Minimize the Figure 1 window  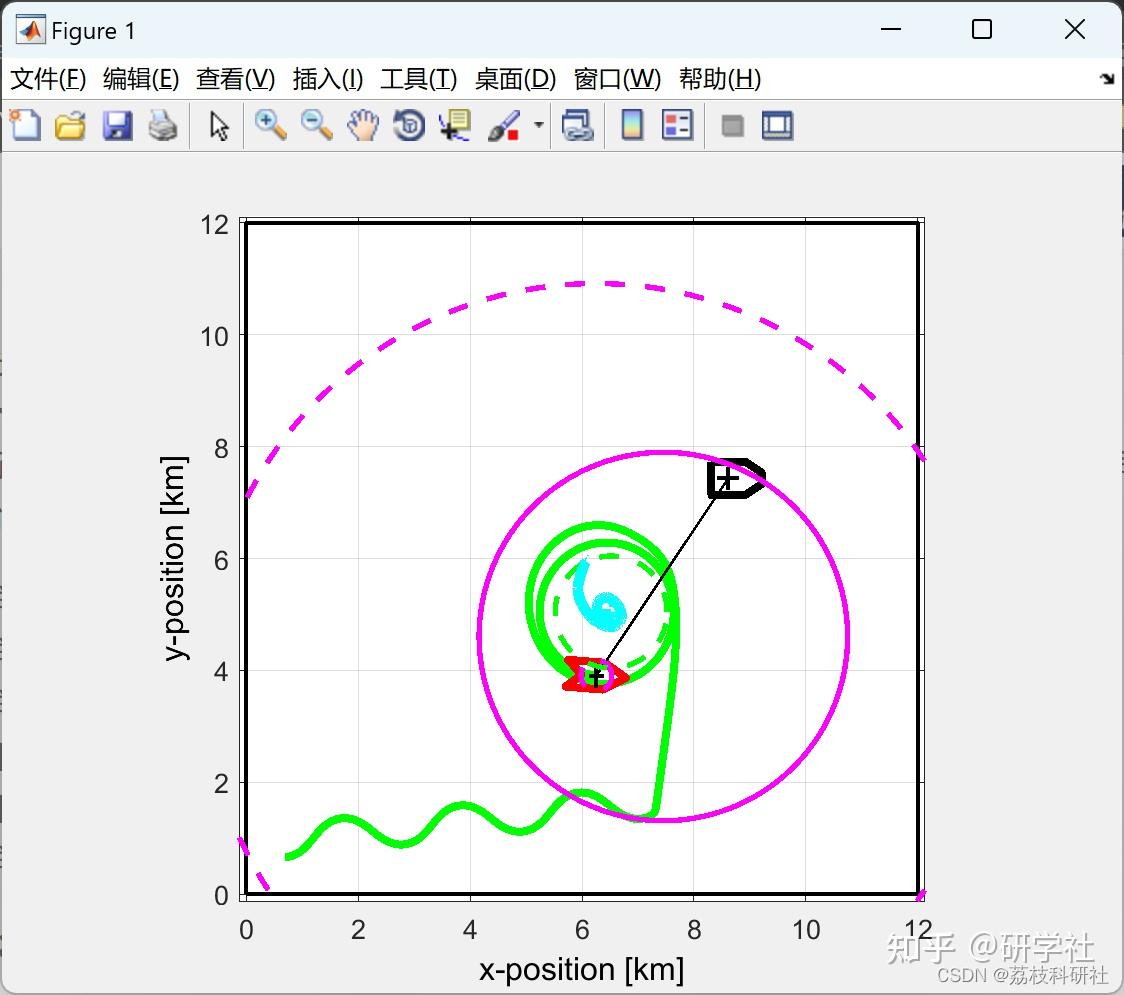(890, 29)
